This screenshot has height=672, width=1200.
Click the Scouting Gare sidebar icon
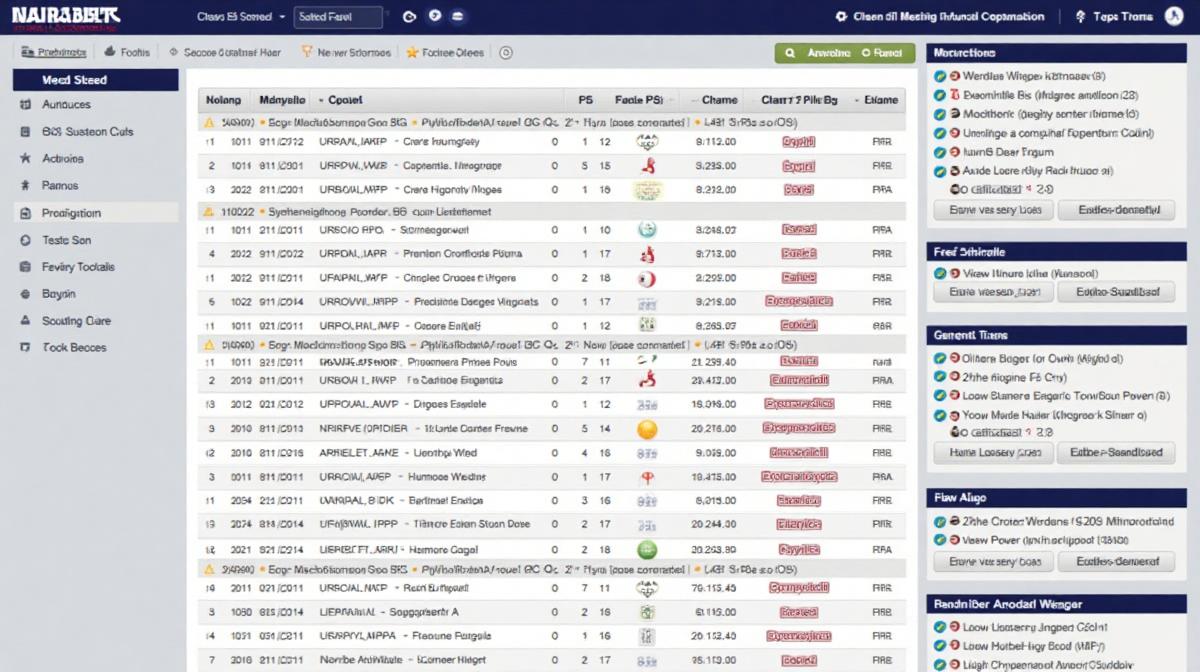24,321
